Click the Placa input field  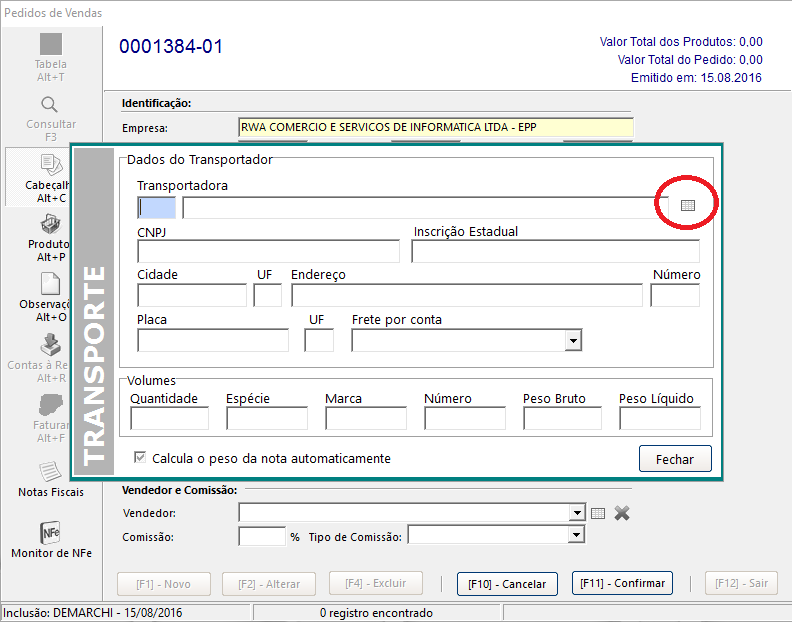[213, 340]
